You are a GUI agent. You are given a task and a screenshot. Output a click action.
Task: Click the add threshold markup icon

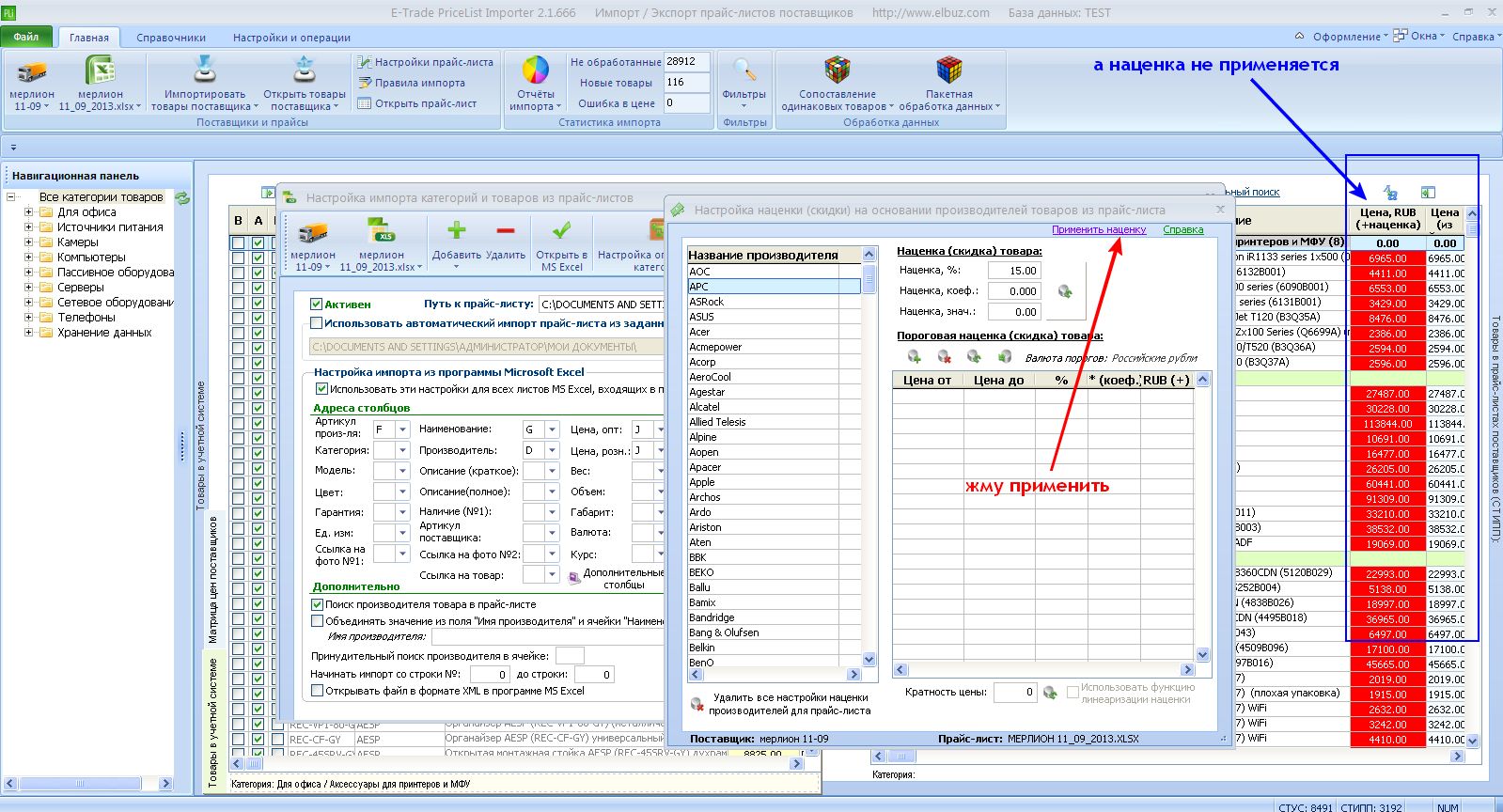[914, 356]
